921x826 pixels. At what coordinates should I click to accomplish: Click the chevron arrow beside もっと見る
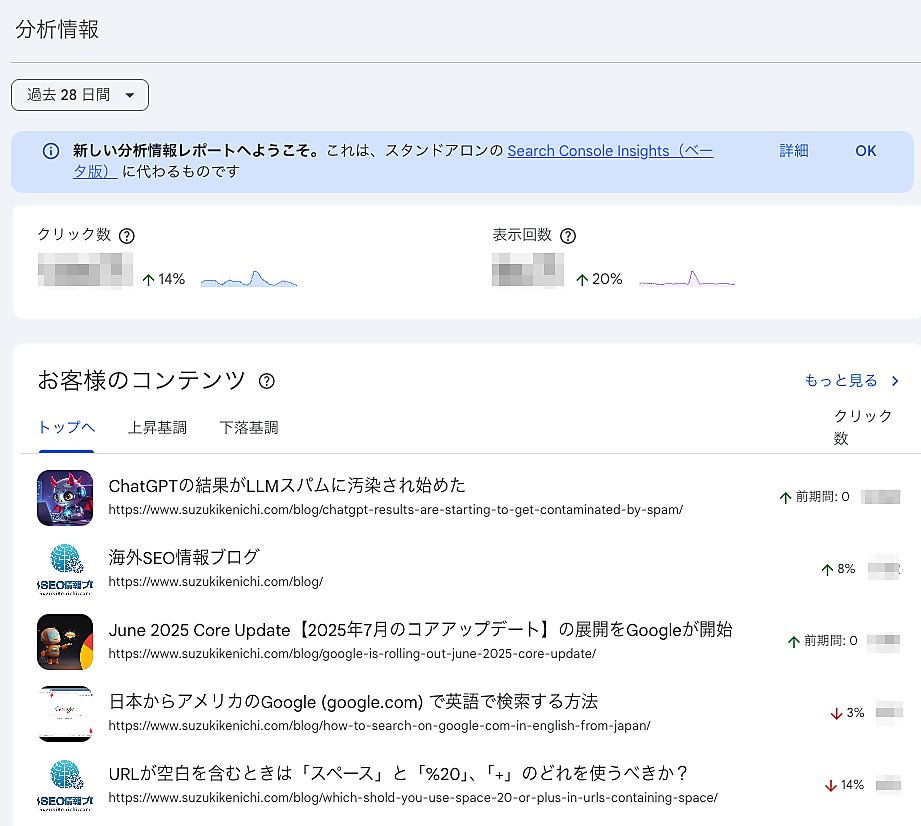tap(895, 381)
